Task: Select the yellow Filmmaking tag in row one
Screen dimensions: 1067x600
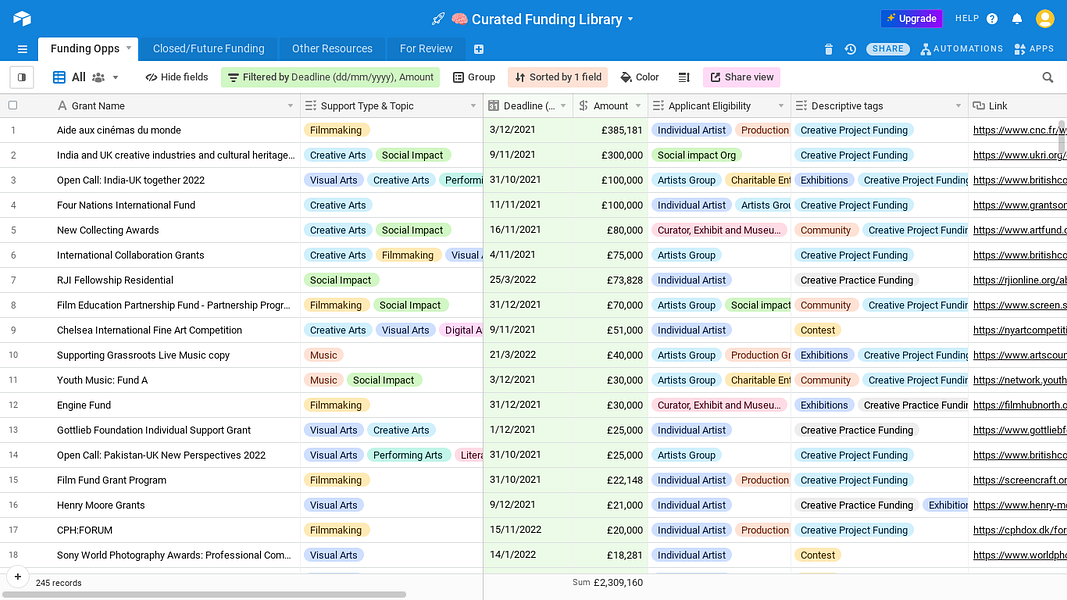Action: [x=336, y=129]
